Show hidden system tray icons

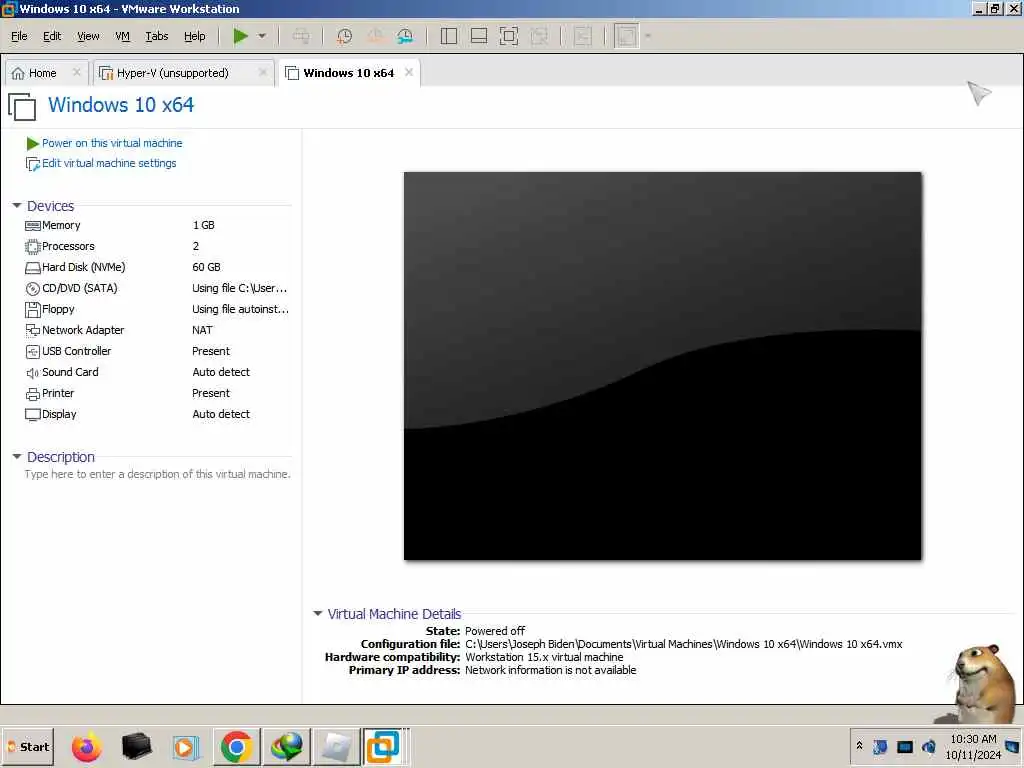click(x=859, y=746)
